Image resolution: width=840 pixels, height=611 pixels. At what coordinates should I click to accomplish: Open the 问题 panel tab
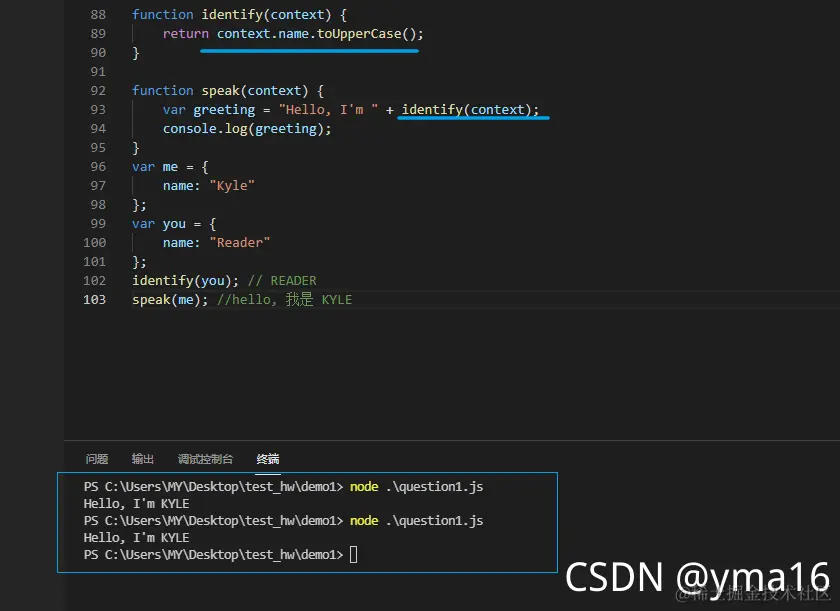(x=97, y=459)
